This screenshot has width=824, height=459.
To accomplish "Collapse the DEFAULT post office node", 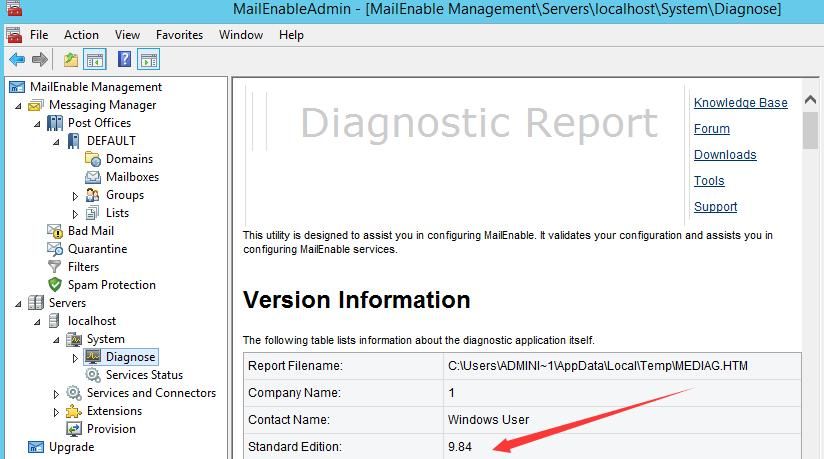I will [56, 141].
